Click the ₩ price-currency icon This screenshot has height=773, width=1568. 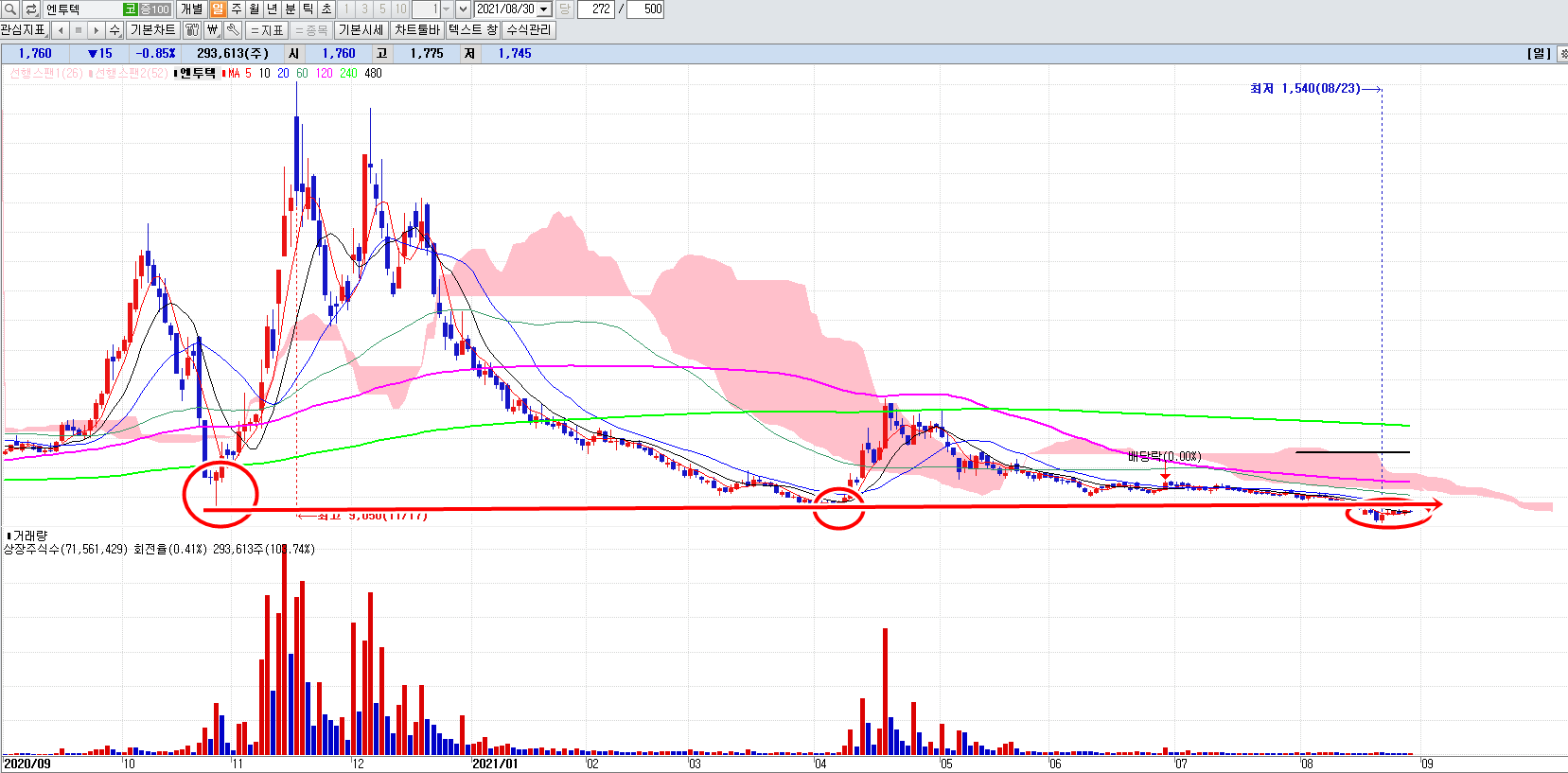point(213,30)
